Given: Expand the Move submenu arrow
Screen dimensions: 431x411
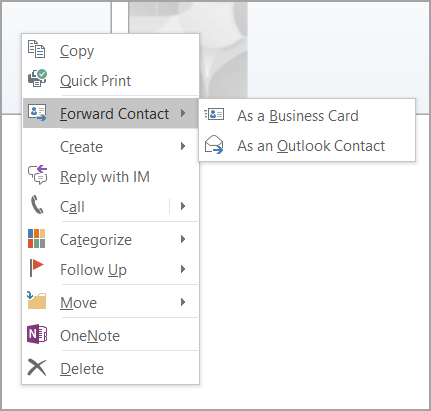Looking at the screenshot, I should pyautogui.click(x=183, y=302).
